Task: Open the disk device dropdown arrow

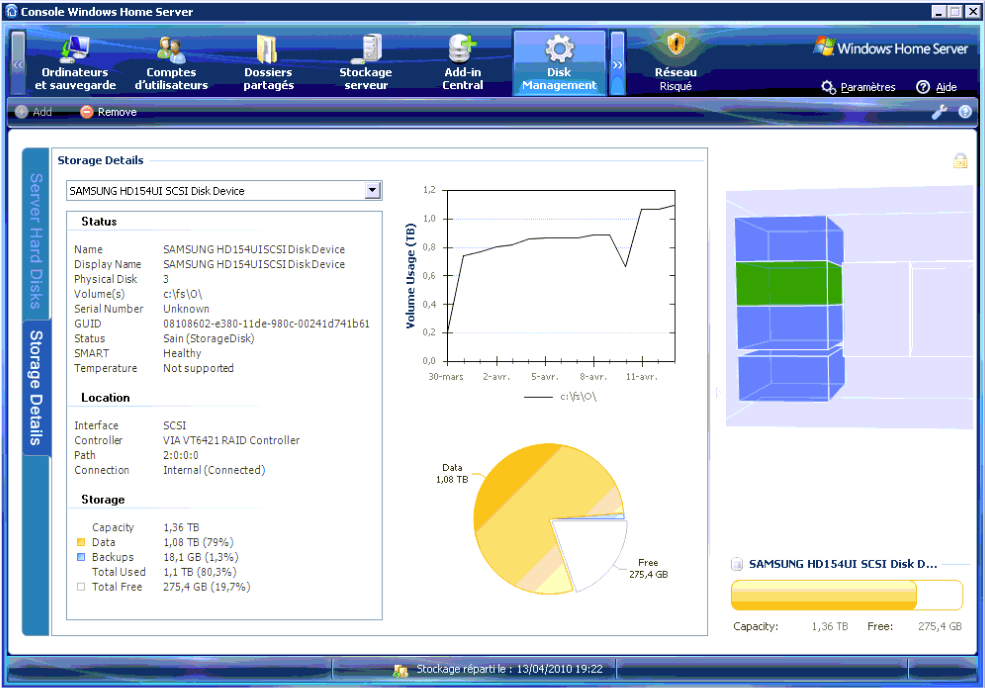Action: click(373, 190)
